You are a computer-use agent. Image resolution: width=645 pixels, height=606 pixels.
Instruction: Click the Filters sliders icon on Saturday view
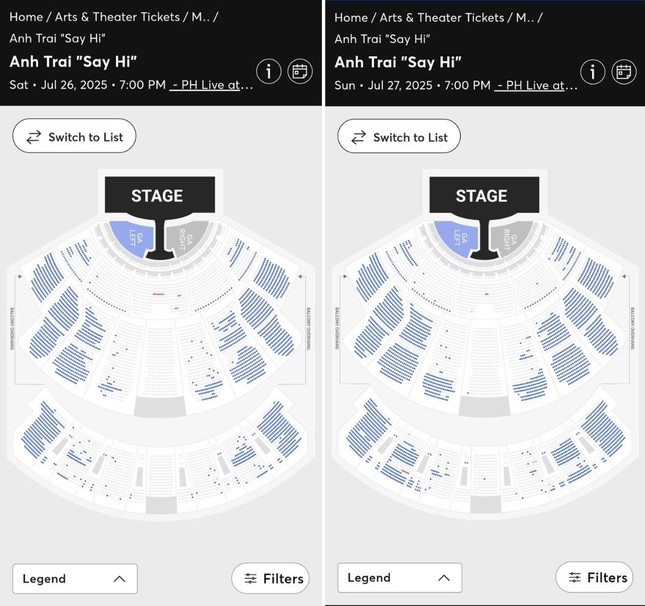tap(251, 578)
